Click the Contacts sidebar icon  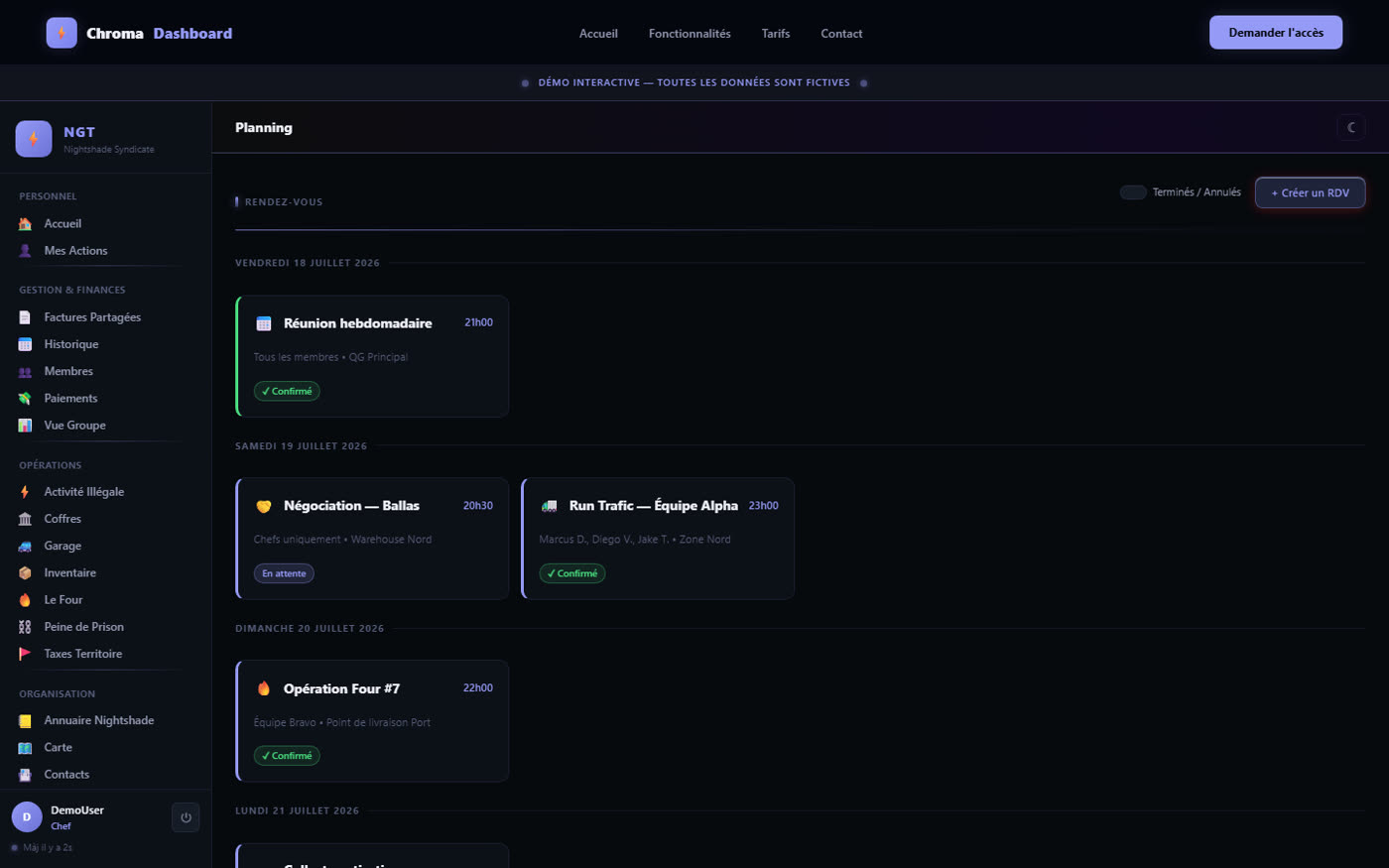[x=25, y=775]
